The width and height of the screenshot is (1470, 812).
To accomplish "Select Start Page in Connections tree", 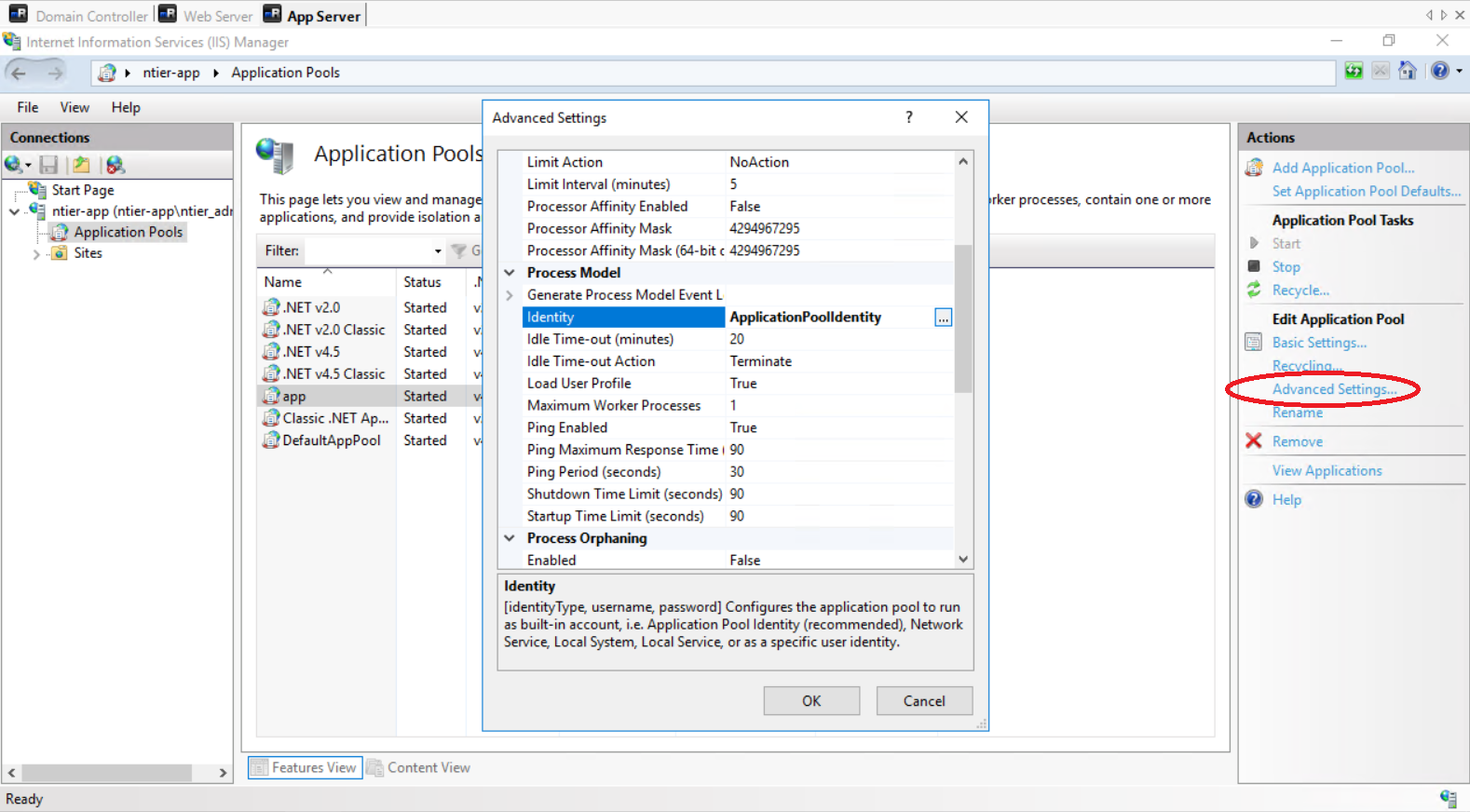I will tap(83, 190).
